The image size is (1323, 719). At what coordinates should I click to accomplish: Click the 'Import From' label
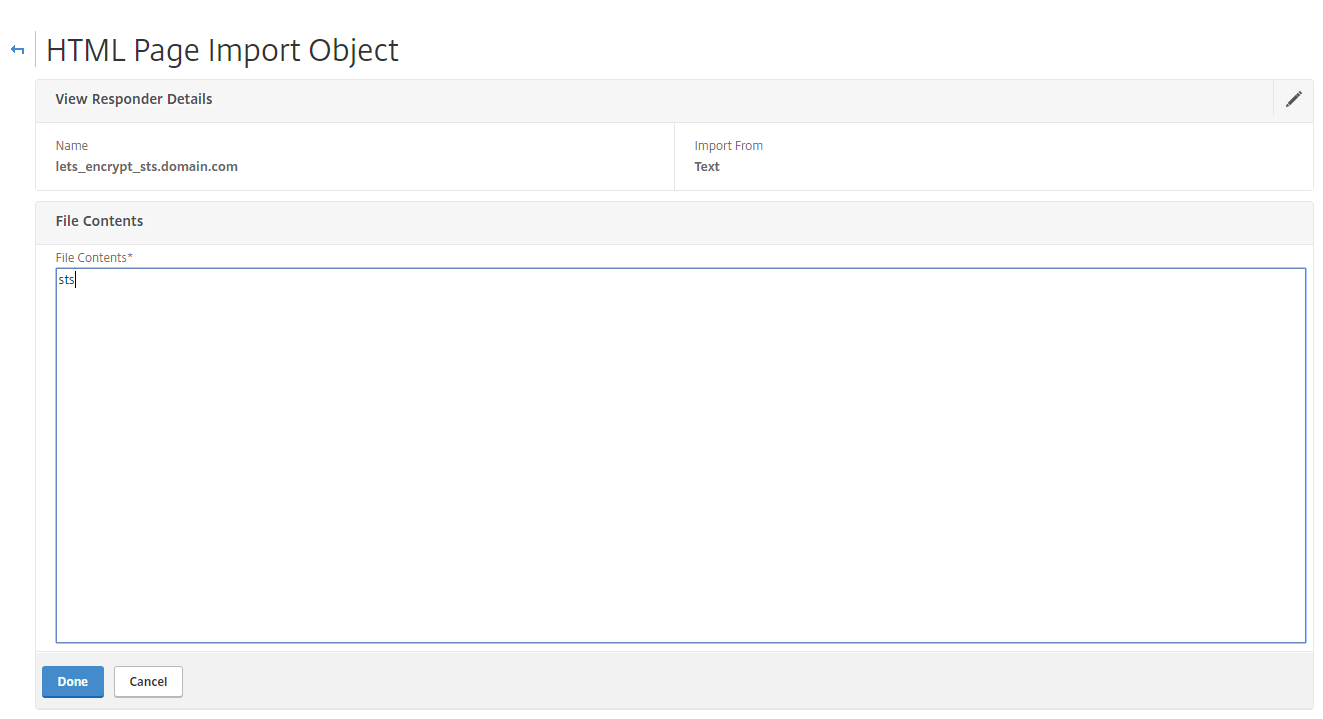tap(728, 146)
